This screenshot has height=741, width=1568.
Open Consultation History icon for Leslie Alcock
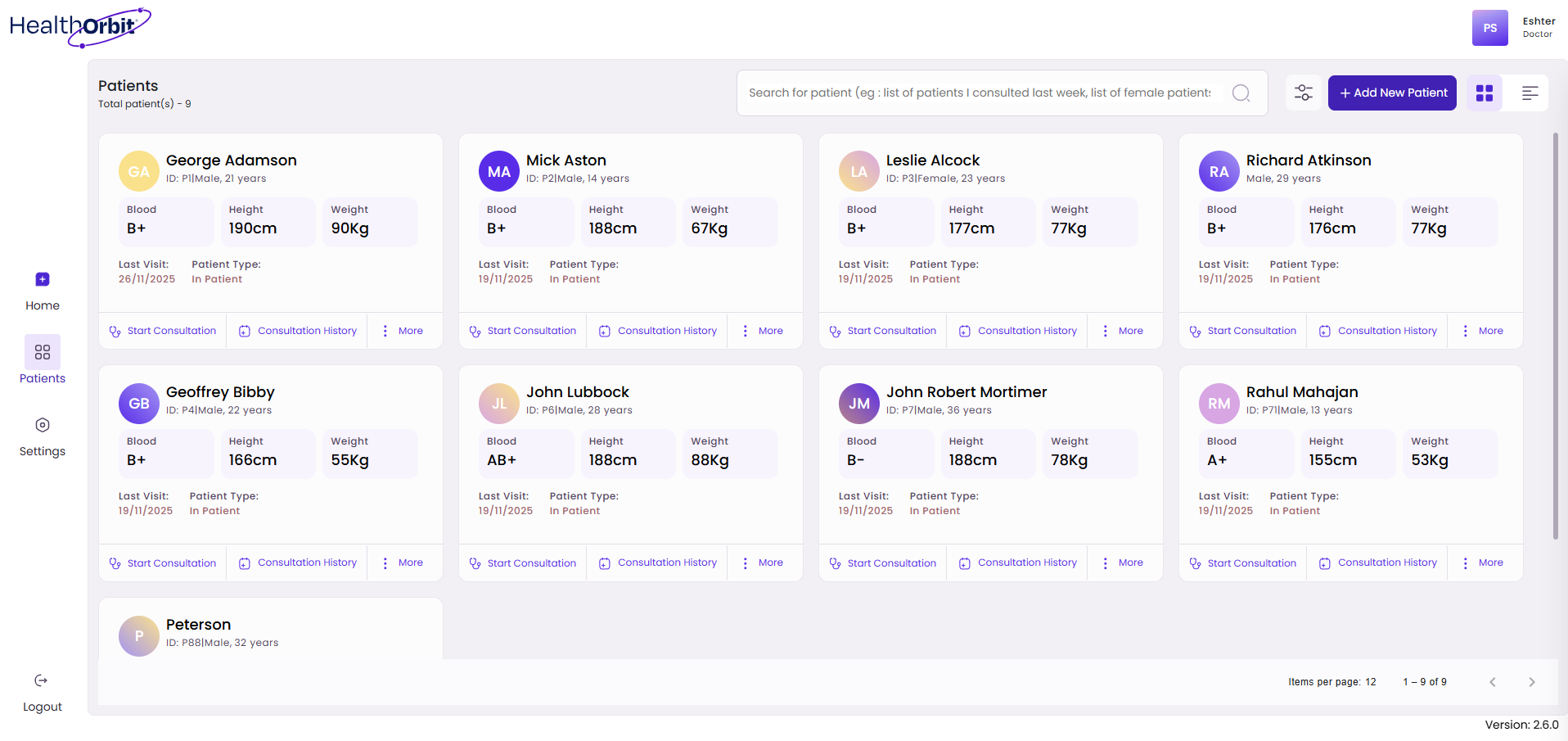pyautogui.click(x=964, y=330)
